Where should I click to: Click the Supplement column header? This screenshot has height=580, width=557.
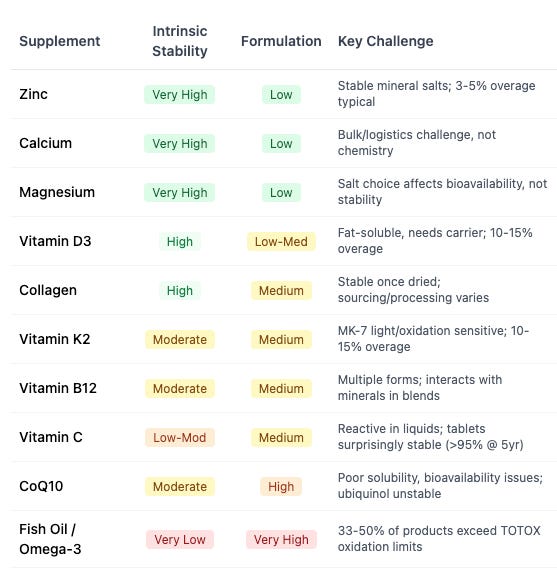60,41
